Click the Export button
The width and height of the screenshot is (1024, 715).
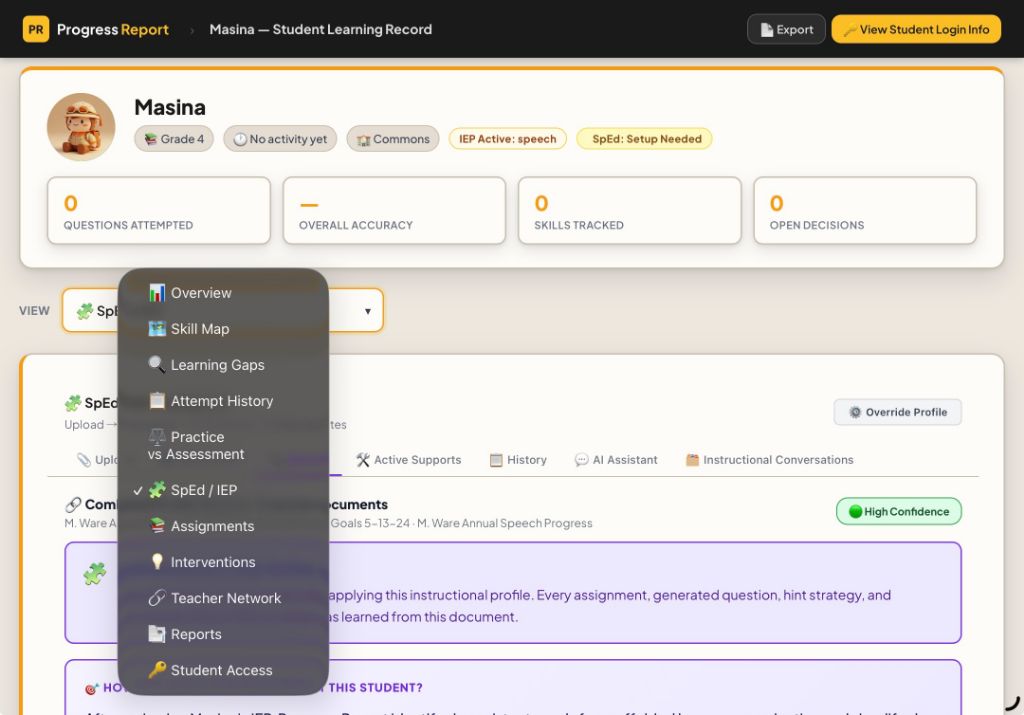pyautogui.click(x=786, y=29)
